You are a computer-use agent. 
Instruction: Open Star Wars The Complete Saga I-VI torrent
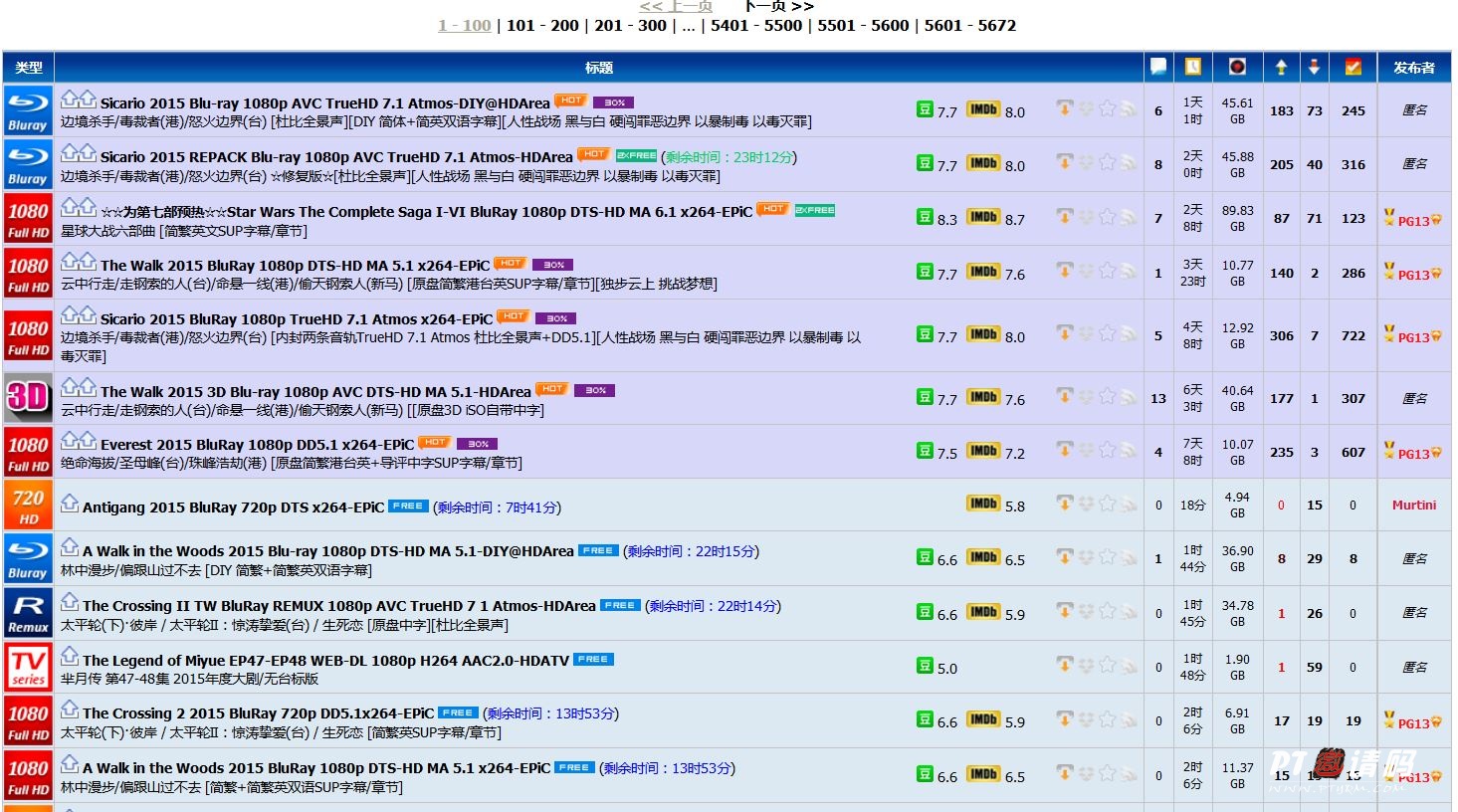click(x=426, y=211)
